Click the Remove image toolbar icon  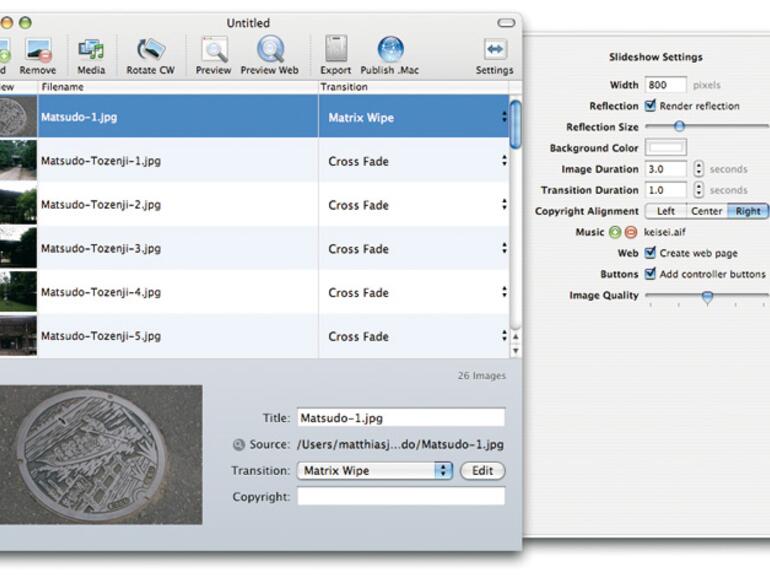[x=38, y=50]
